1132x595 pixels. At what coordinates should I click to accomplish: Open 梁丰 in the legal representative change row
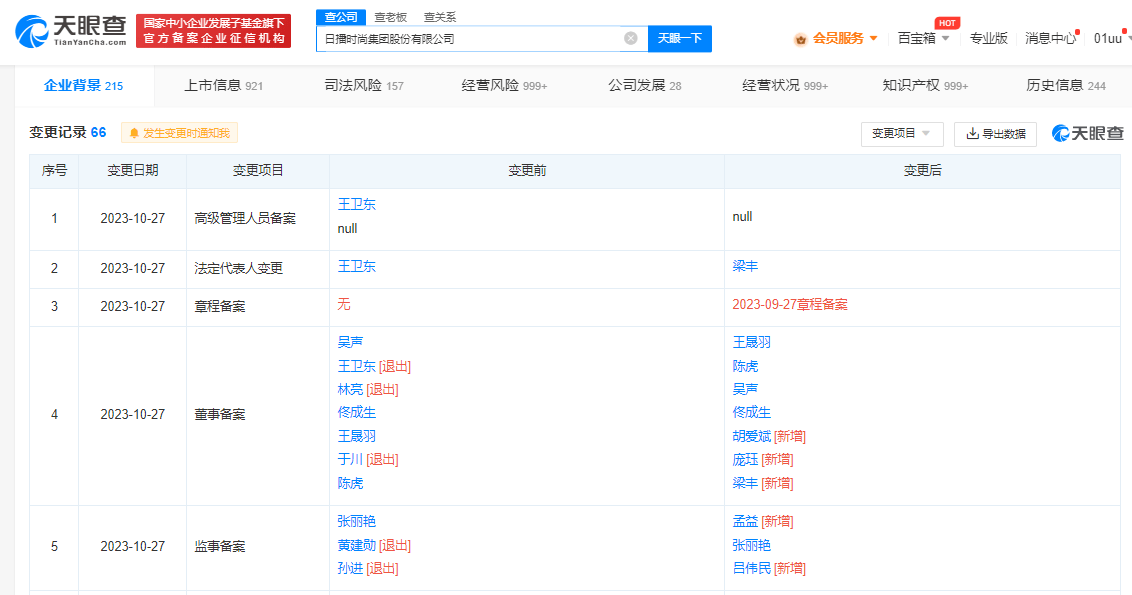[746, 267]
